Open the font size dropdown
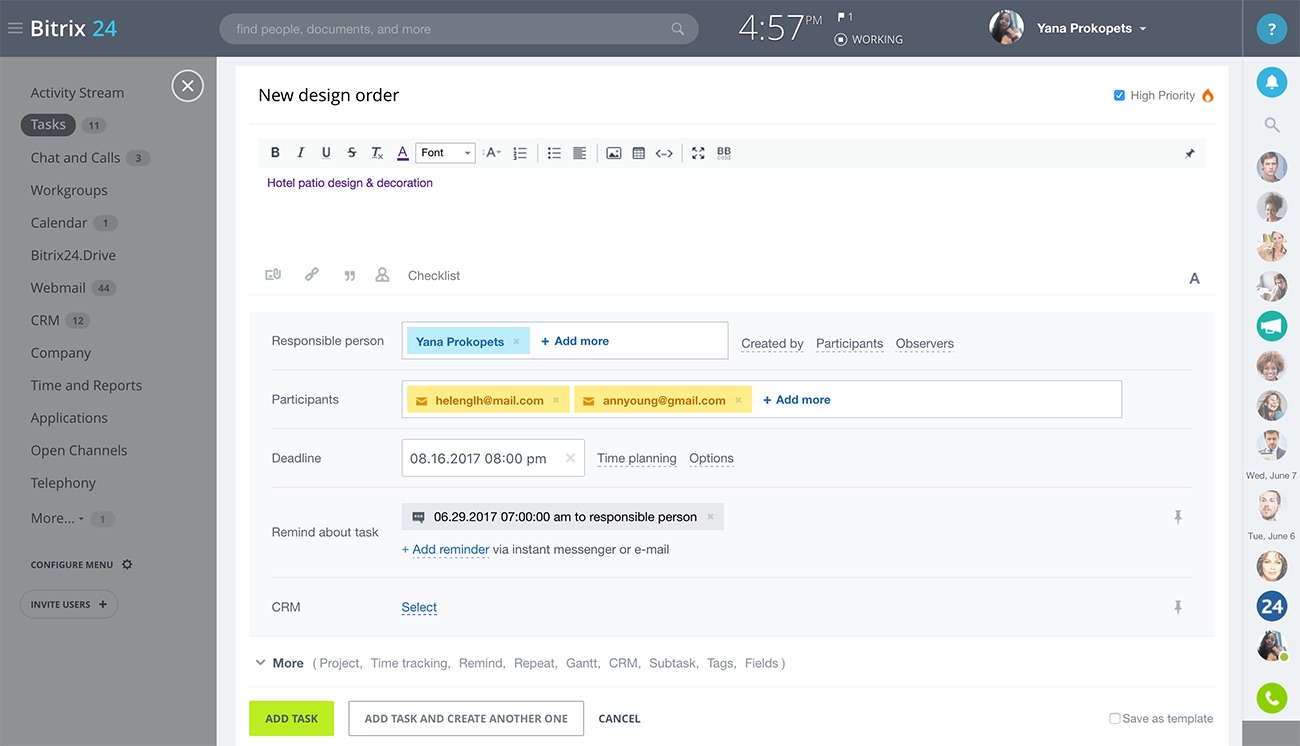Screen dimensions: 1300x746 click(491, 152)
